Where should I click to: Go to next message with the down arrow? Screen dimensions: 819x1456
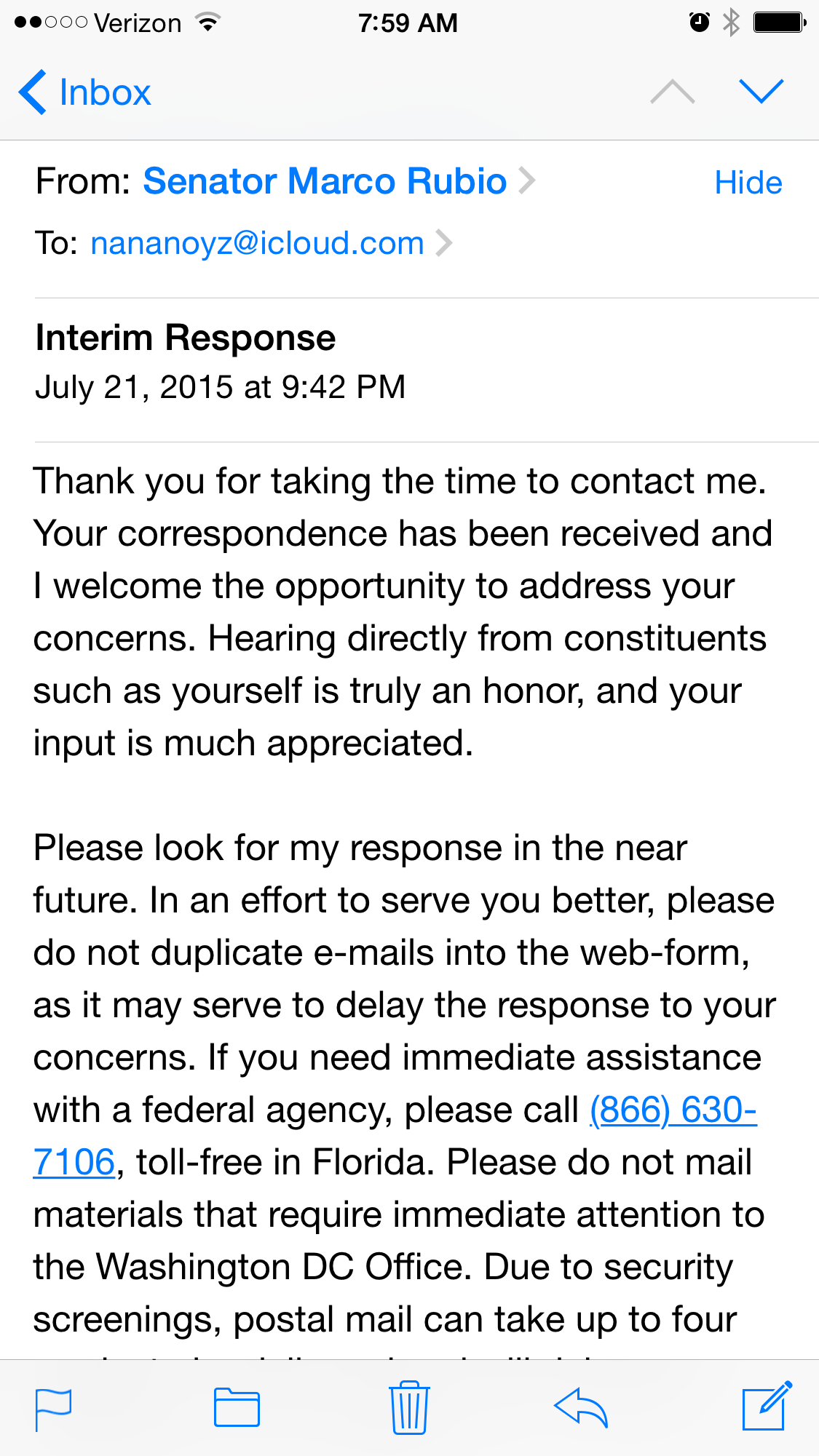pos(761,92)
